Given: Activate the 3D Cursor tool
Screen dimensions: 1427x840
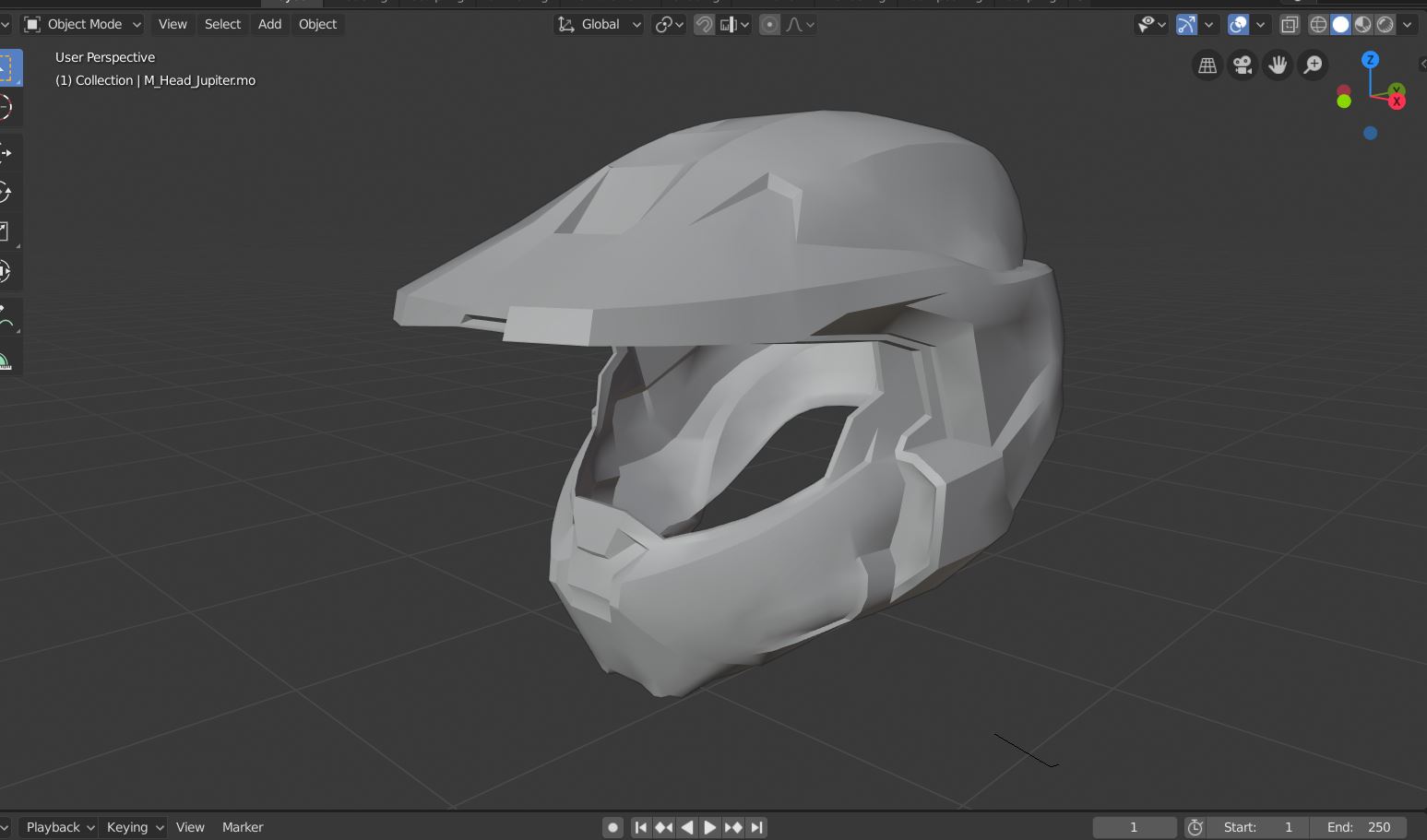Looking at the screenshot, I should (7, 107).
